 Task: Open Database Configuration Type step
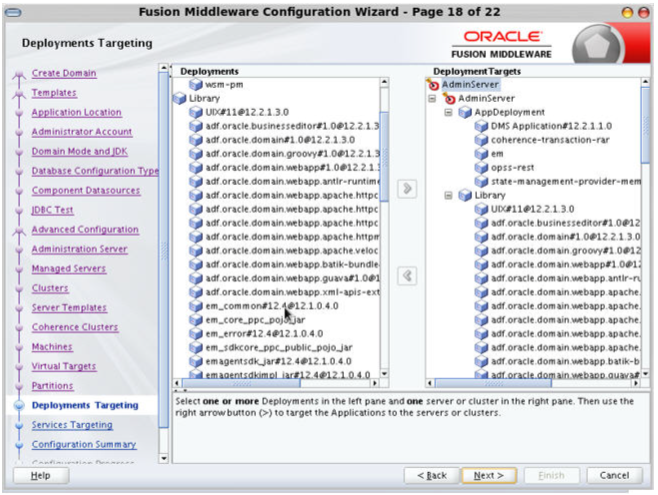click(x=95, y=171)
